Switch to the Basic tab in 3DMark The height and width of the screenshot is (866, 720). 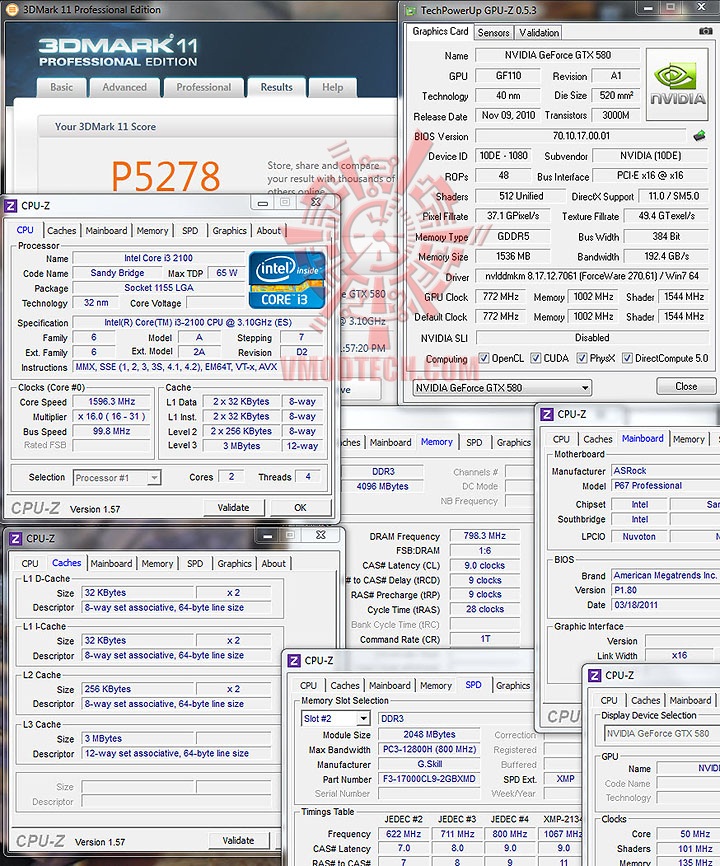point(61,87)
